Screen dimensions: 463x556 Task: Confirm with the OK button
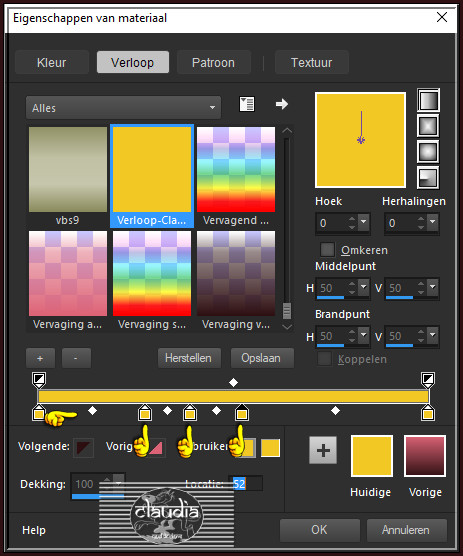point(319,530)
